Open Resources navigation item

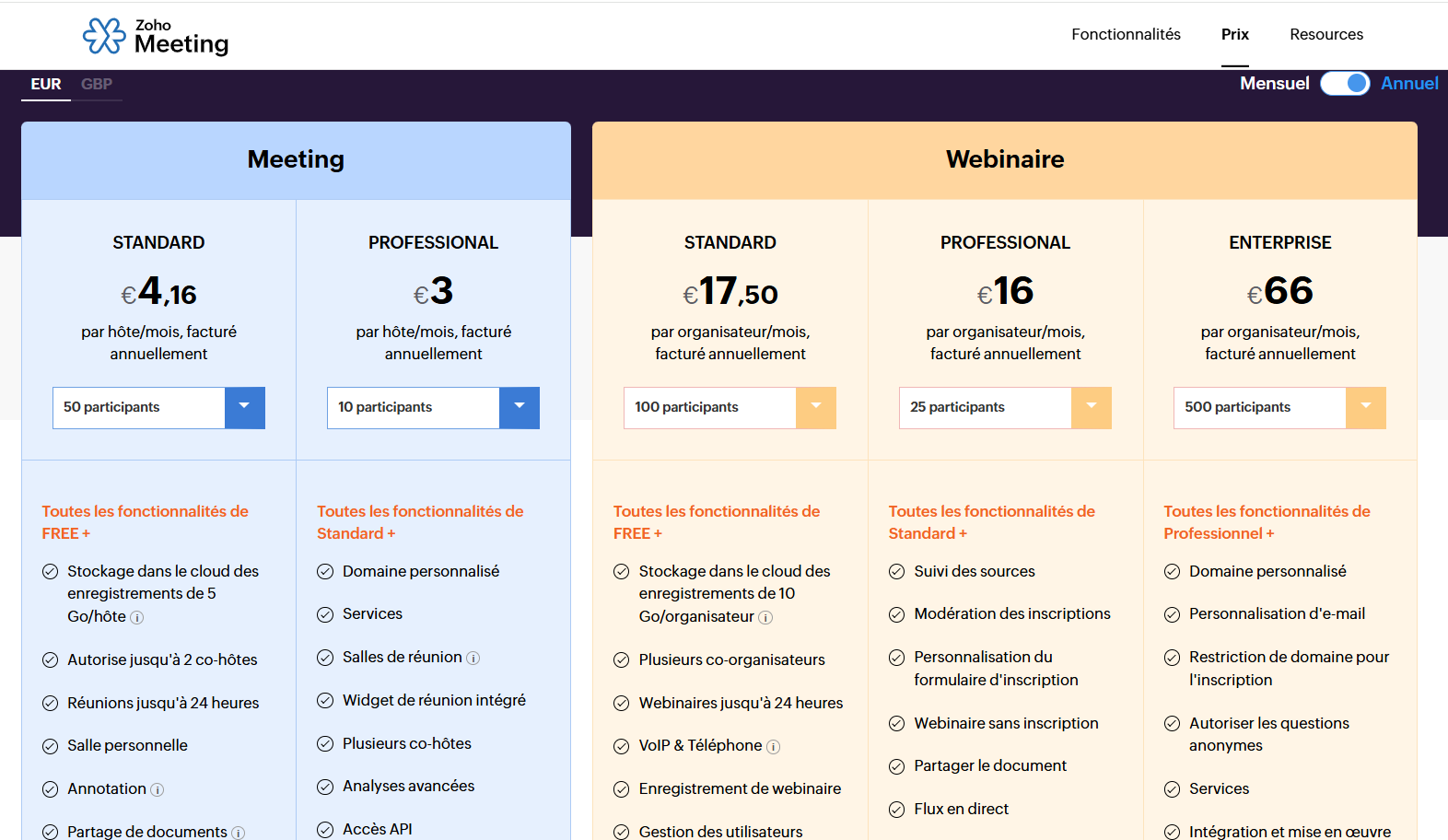pos(1326,34)
